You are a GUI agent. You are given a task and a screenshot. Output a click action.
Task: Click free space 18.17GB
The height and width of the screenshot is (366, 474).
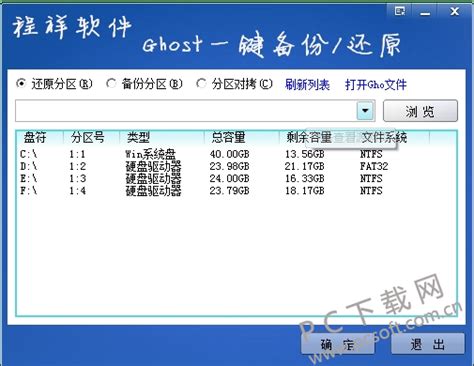coord(305,191)
